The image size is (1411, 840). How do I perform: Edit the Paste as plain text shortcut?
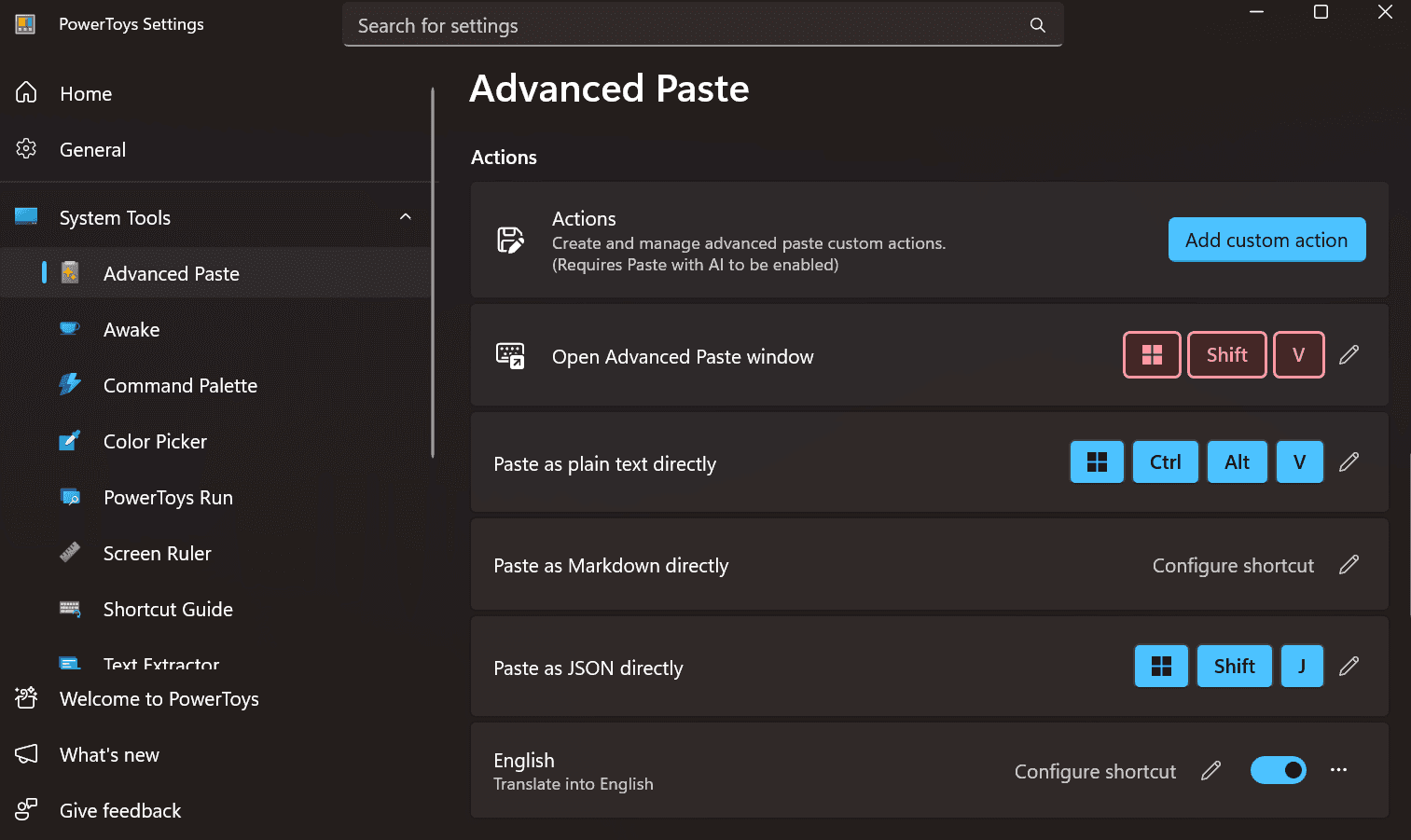pyautogui.click(x=1349, y=462)
